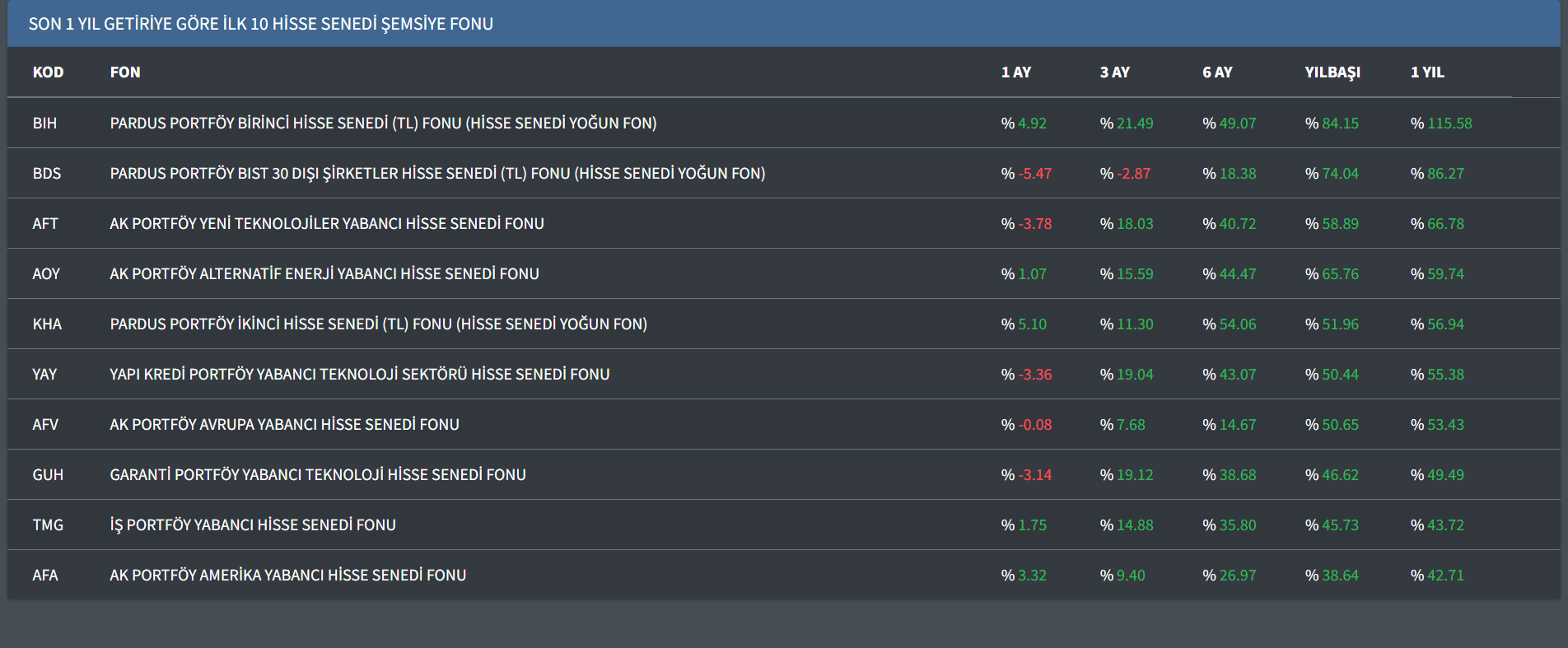The image size is (1568, 648).
Task: Click the FON column header
Action: click(125, 72)
